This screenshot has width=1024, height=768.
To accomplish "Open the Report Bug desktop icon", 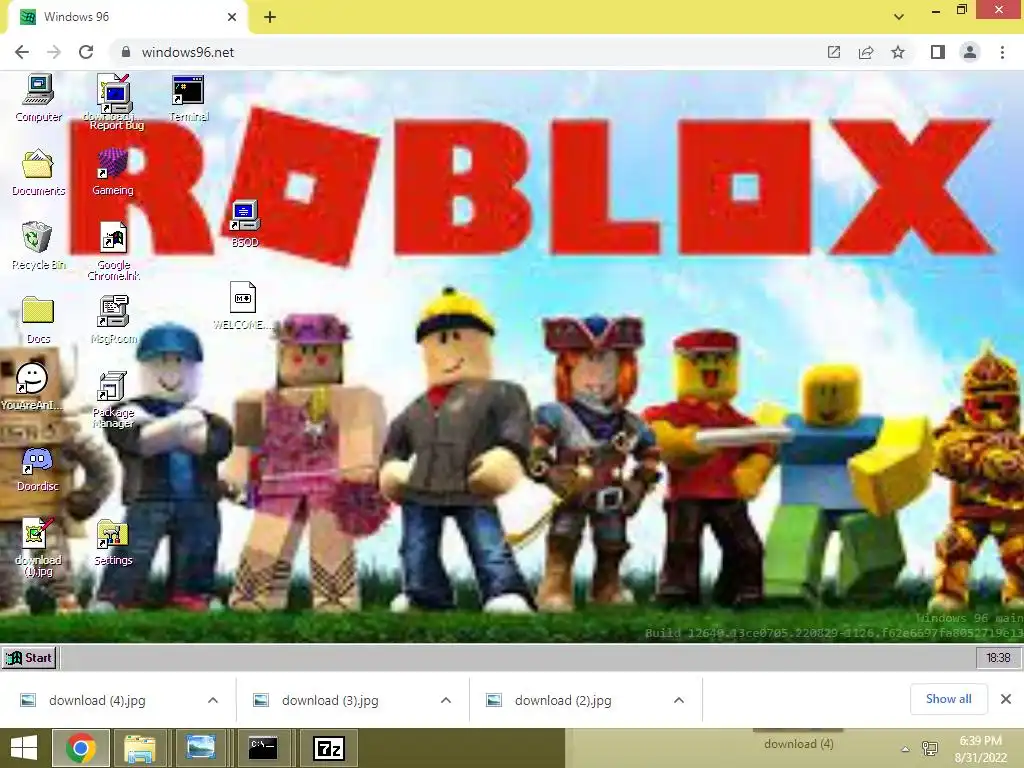I will [116, 102].
